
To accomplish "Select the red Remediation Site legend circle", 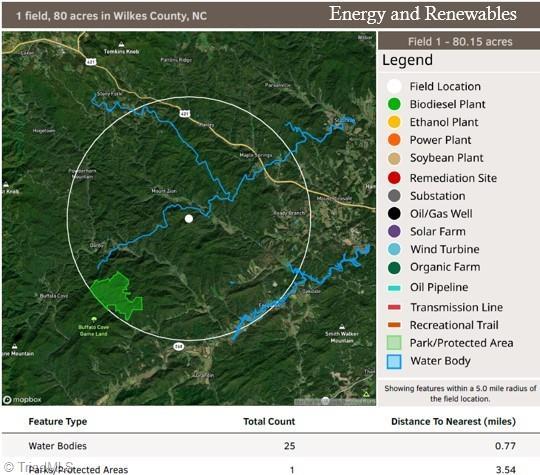I will (x=394, y=178).
